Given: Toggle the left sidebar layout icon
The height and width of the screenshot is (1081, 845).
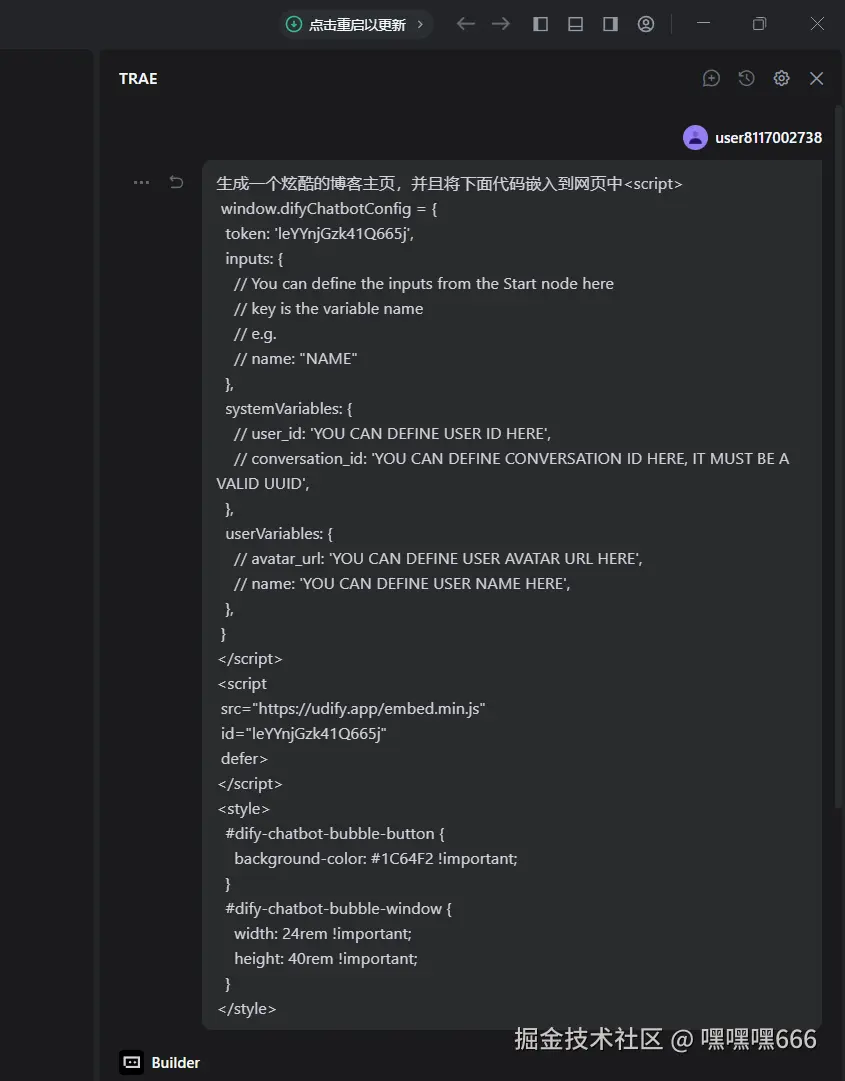Looking at the screenshot, I should [x=540, y=24].
